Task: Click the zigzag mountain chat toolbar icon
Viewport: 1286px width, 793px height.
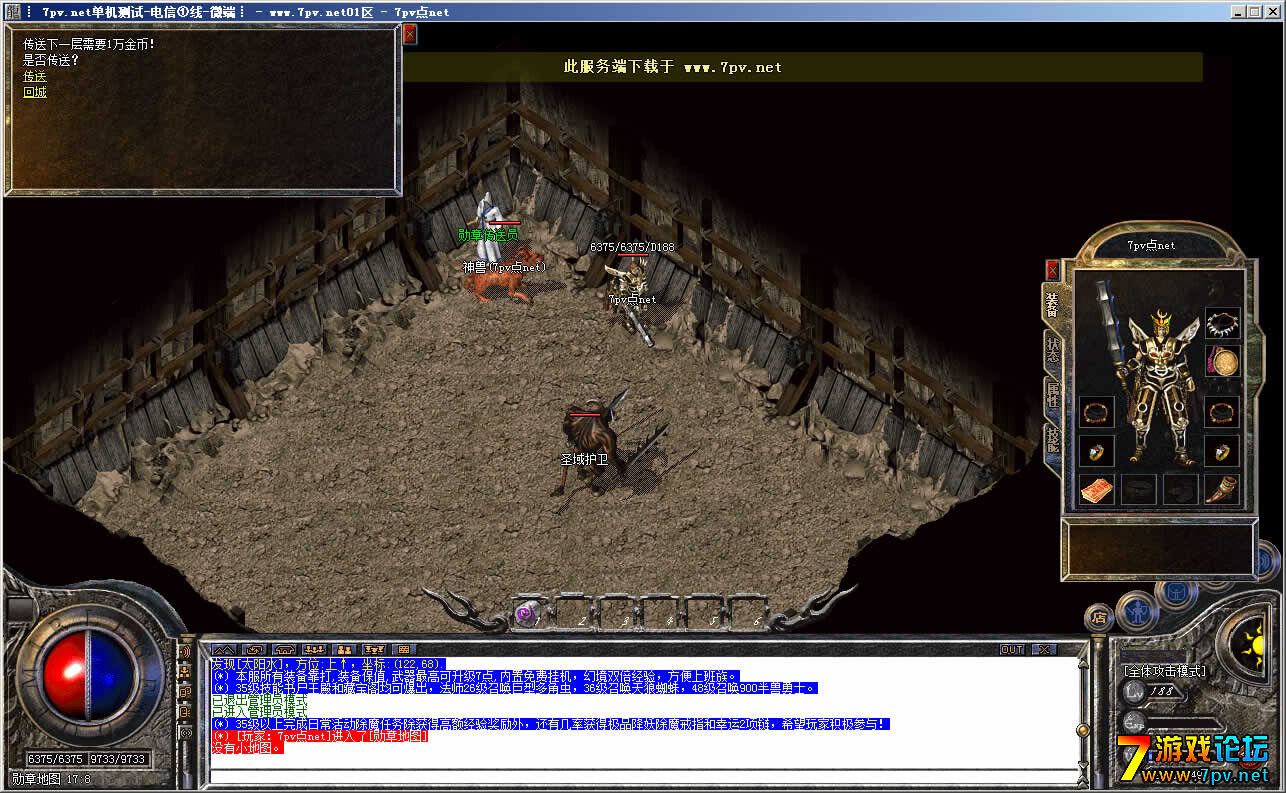Action: pos(224,650)
